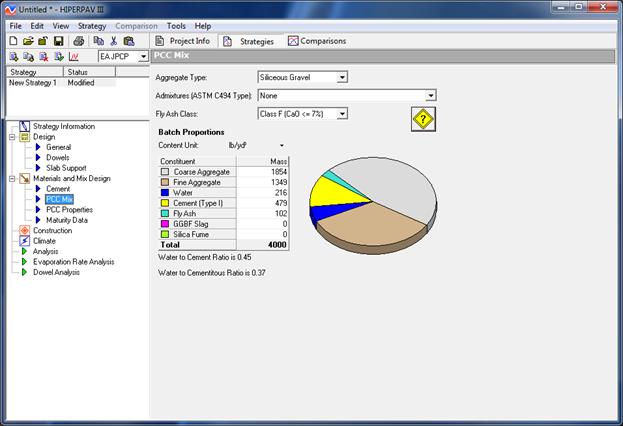623x426 pixels.
Task: Click the Coarse Aggregate mass cell 1854
Action: (x=263, y=172)
